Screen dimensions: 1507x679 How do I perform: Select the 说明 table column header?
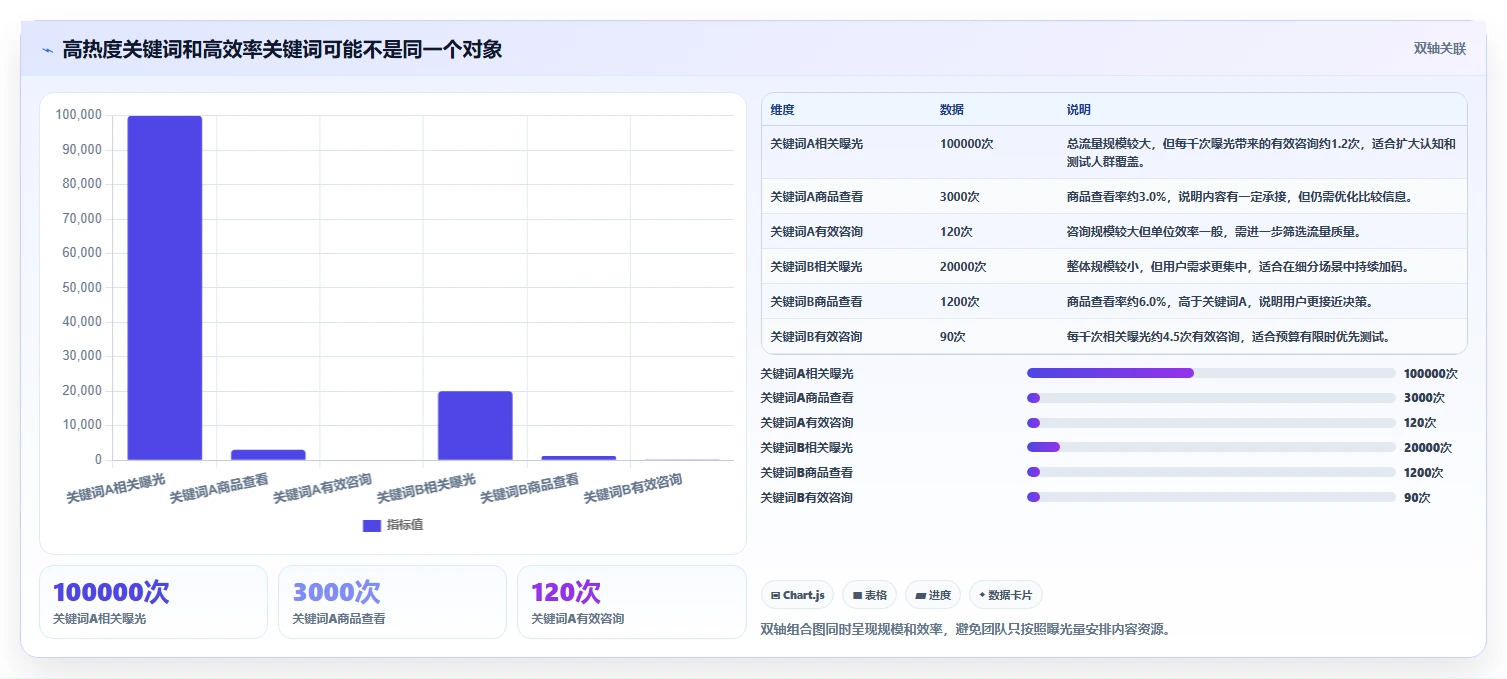tap(1079, 110)
